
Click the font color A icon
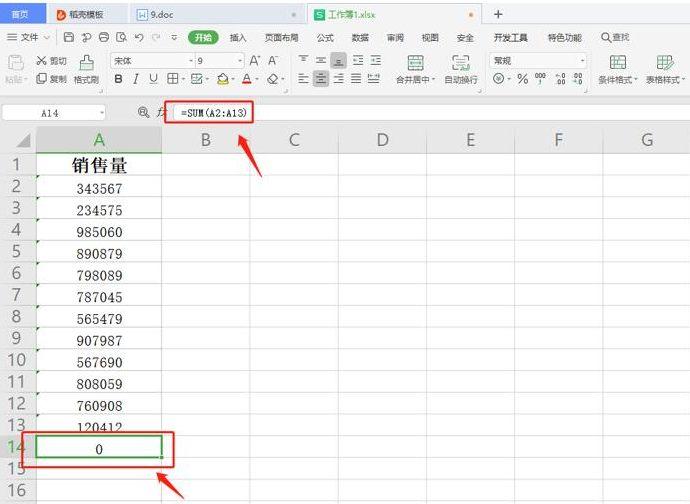247,79
